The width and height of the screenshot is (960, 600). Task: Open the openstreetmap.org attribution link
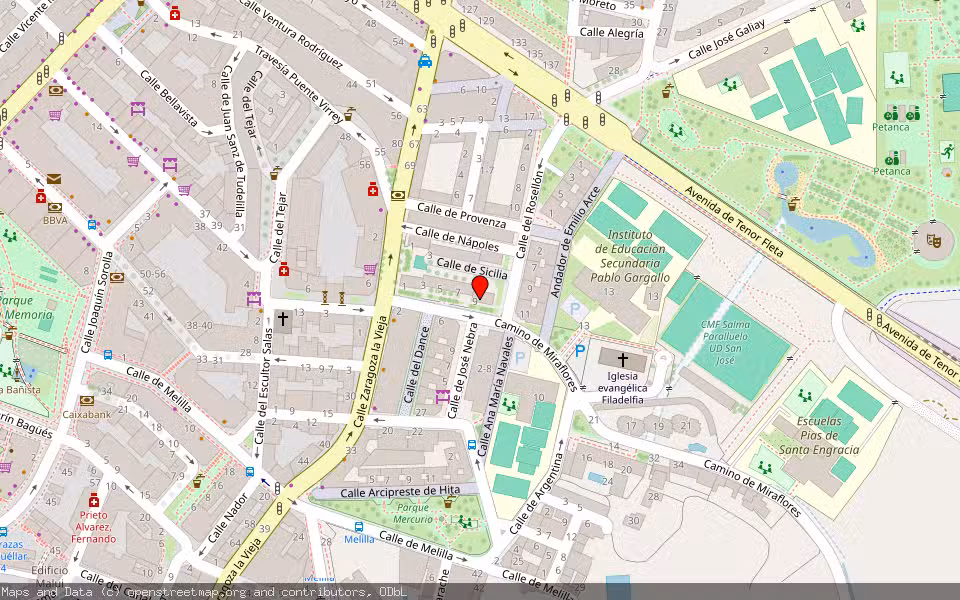187,592
